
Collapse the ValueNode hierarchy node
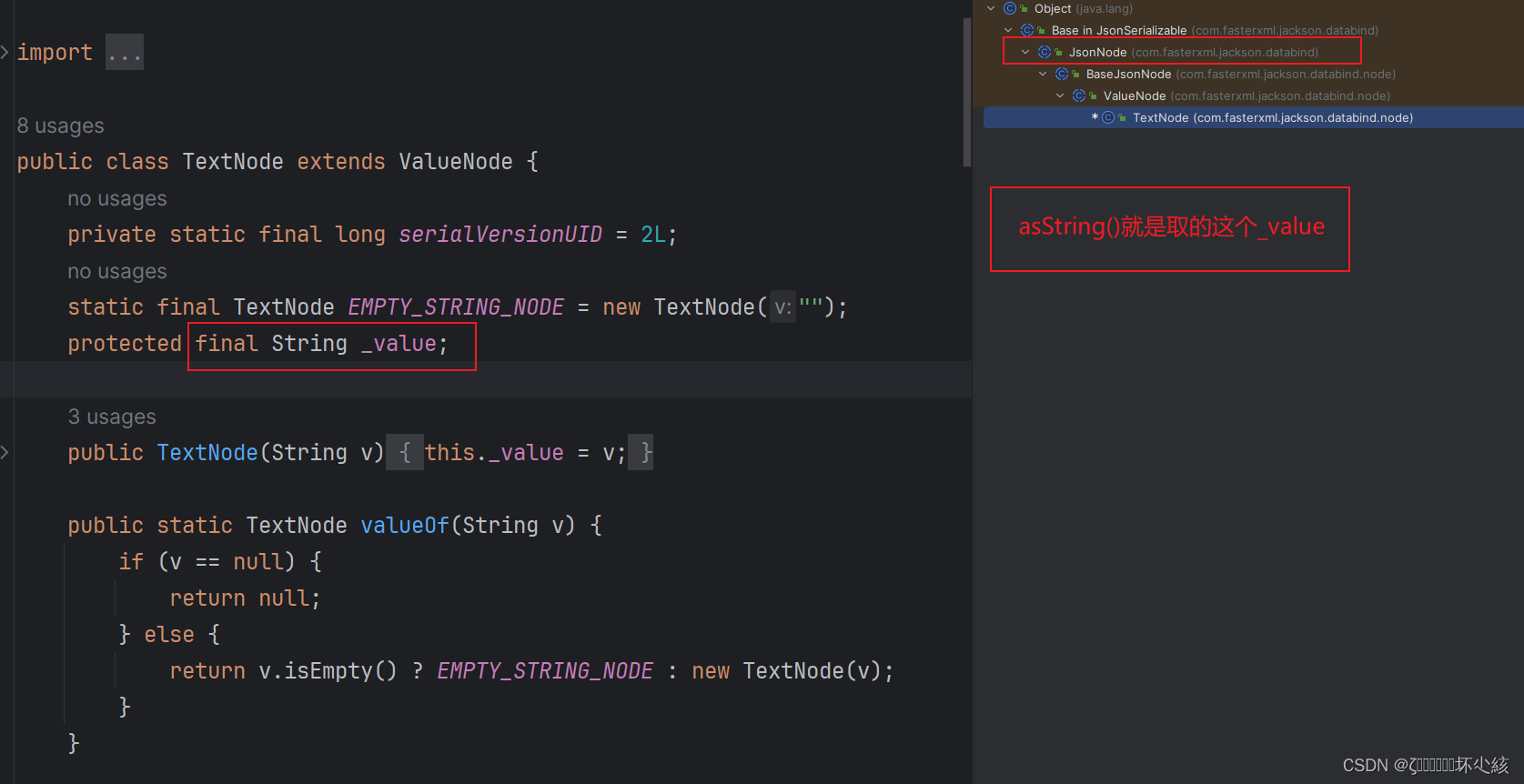(x=1060, y=95)
